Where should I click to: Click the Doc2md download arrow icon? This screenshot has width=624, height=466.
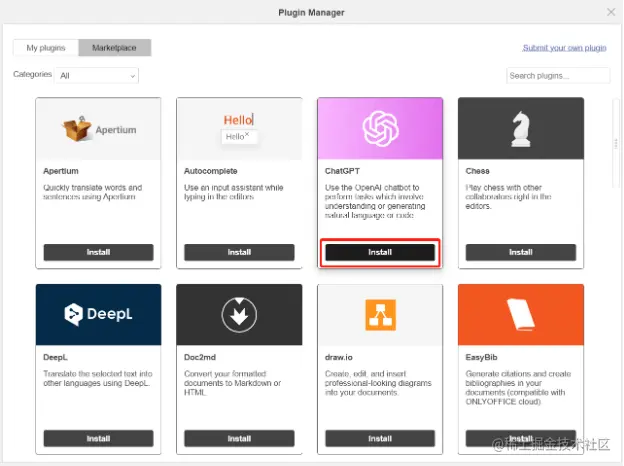coord(239,315)
